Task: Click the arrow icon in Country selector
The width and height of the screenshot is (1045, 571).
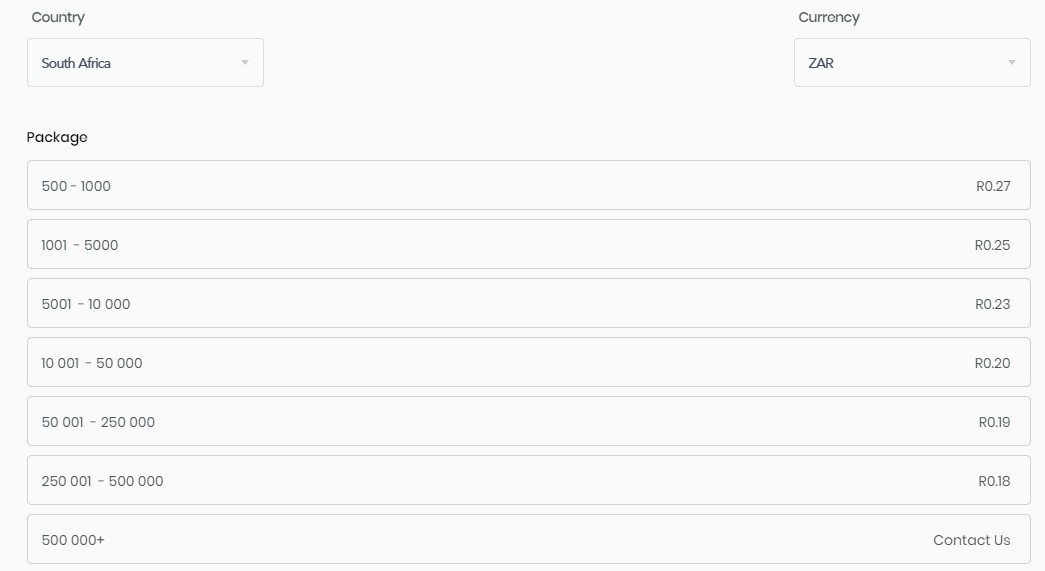Action: [245, 63]
